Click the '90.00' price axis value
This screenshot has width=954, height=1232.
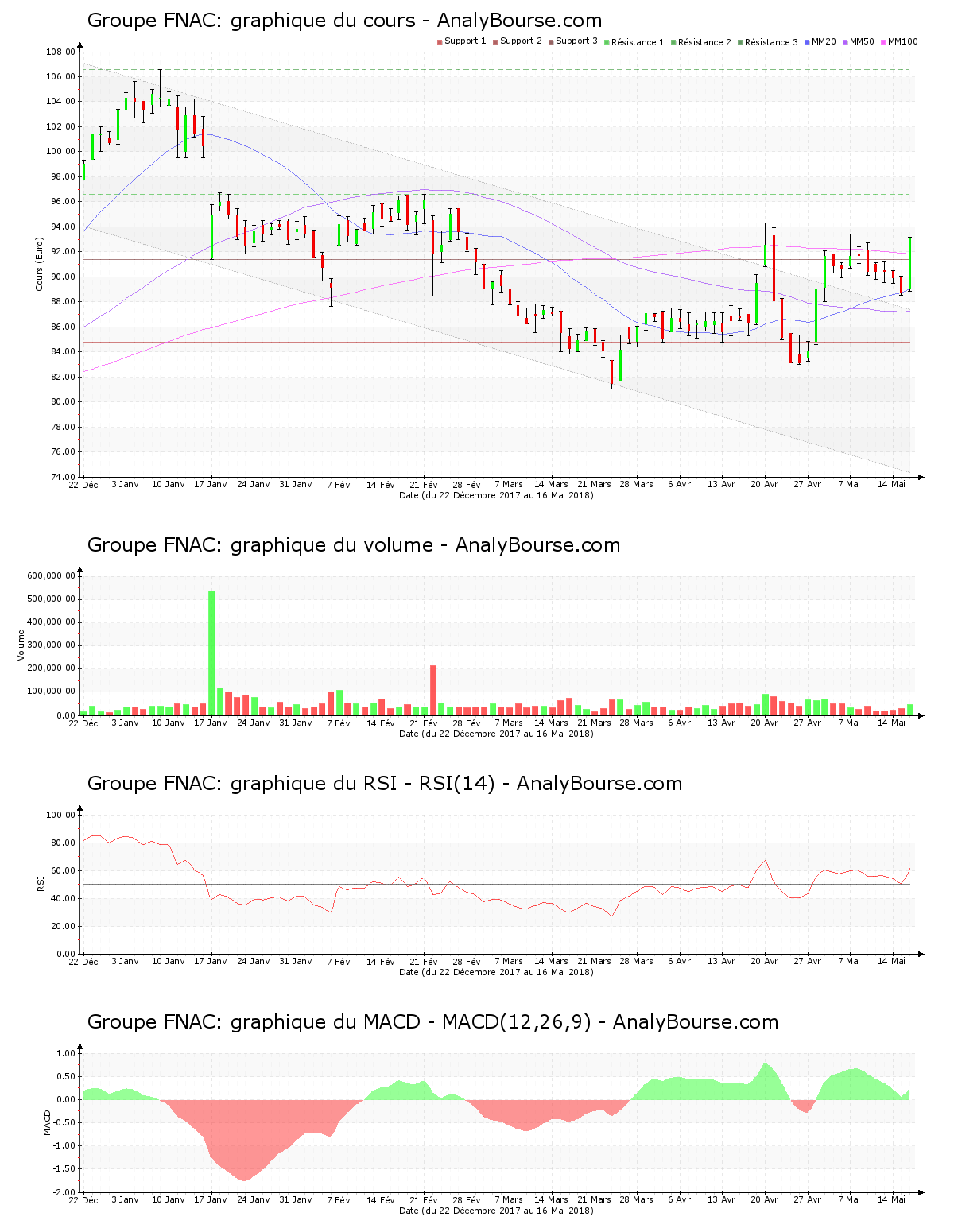coord(63,277)
